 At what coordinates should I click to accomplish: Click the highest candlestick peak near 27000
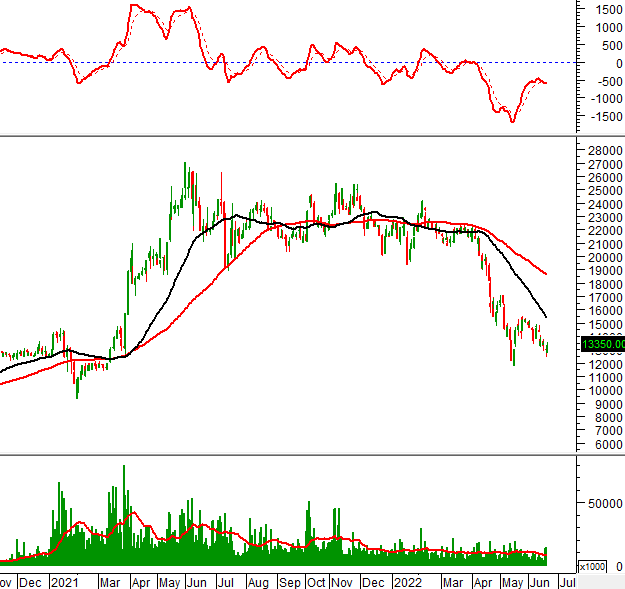click(x=185, y=166)
